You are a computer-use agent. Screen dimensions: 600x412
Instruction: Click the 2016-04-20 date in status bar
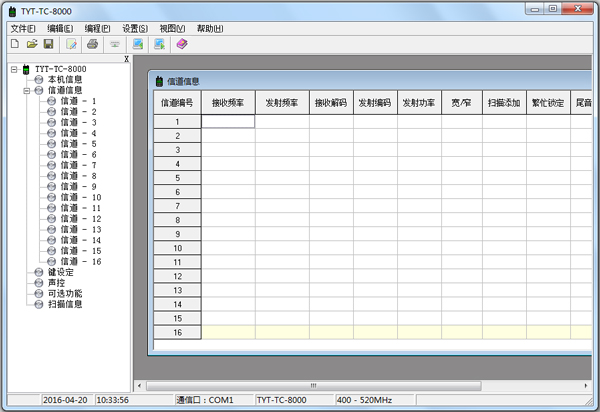[67, 400]
